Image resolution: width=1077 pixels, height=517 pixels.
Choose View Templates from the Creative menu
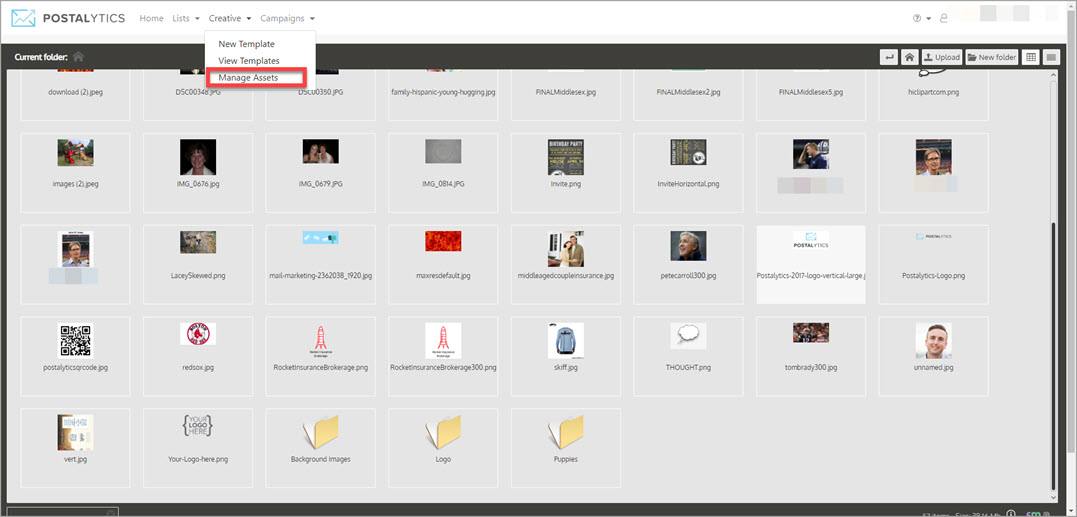[249, 61]
